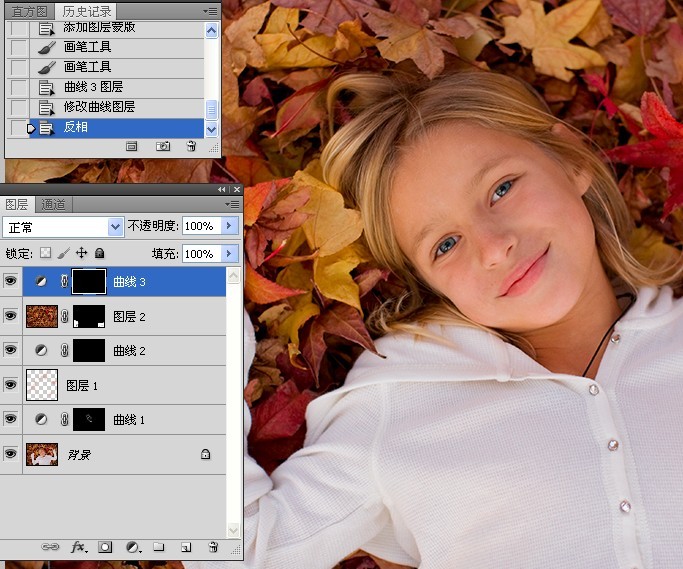
Task: Open History panel flyout menu
Action: pyautogui.click(x=210, y=12)
